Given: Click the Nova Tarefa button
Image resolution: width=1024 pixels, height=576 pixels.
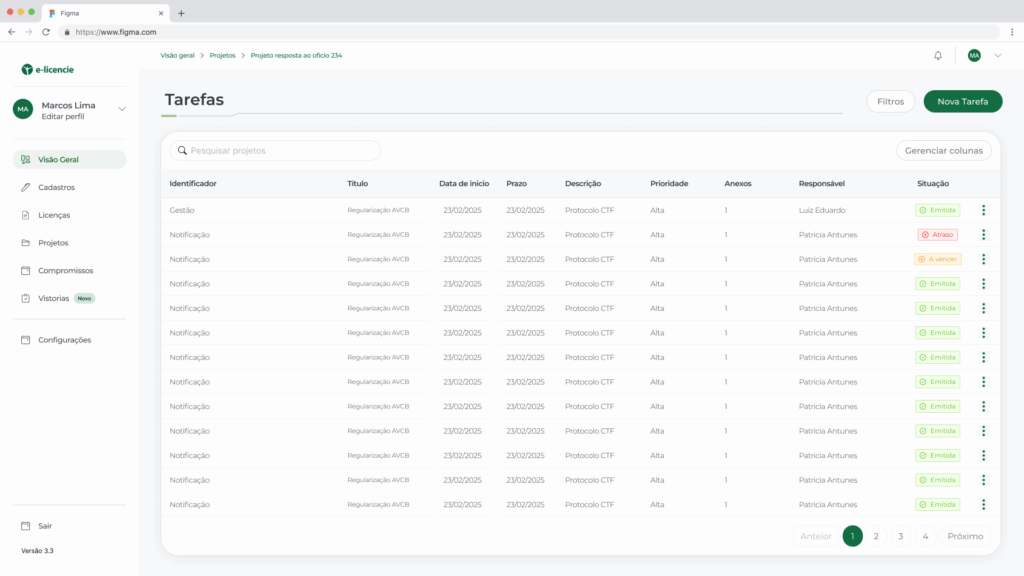Looking at the screenshot, I should point(962,101).
